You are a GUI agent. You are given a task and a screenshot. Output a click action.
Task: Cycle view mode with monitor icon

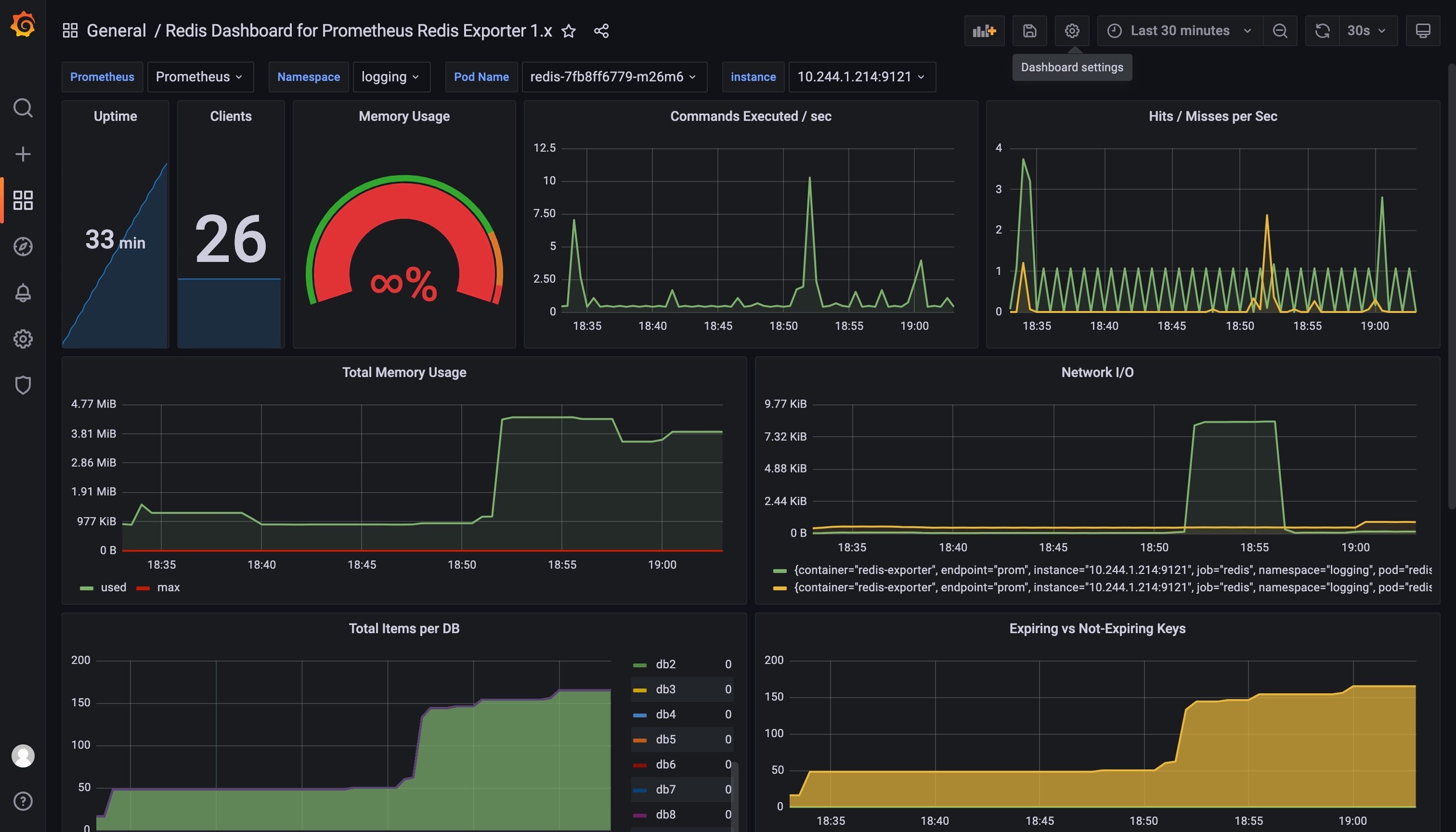pos(1423,31)
